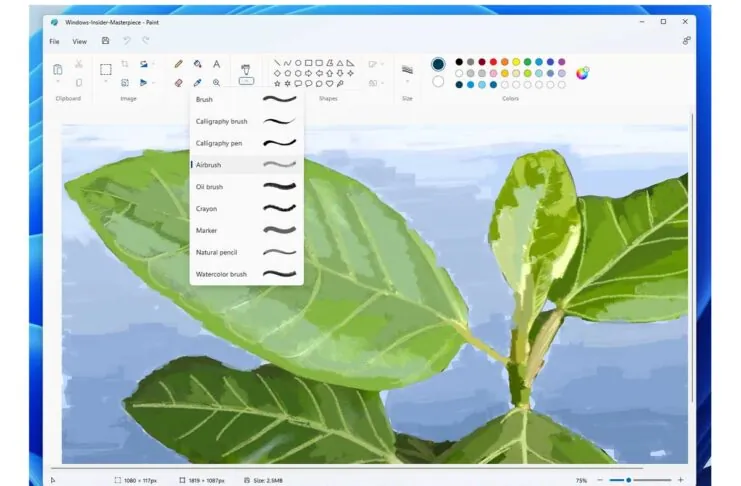Click the Undo arrow
The image size is (741, 486).
pos(127,41)
